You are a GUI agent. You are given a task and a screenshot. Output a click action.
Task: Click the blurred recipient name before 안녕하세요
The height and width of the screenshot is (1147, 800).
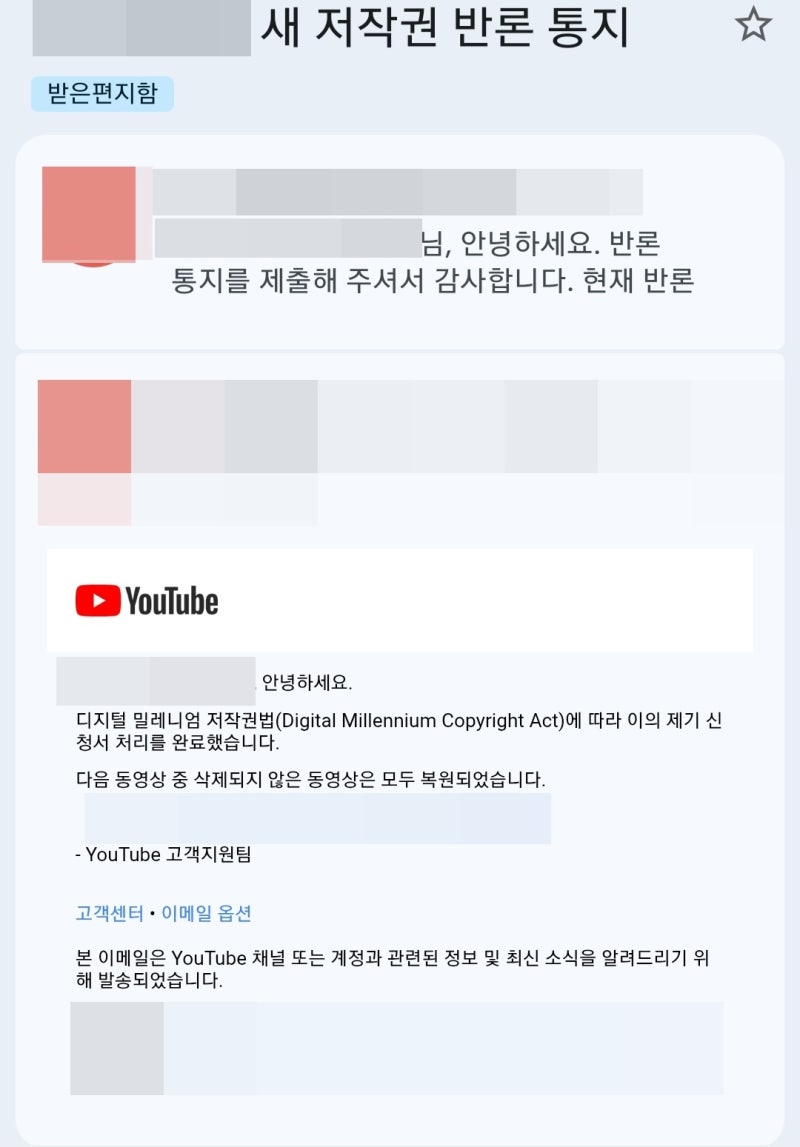point(156,681)
